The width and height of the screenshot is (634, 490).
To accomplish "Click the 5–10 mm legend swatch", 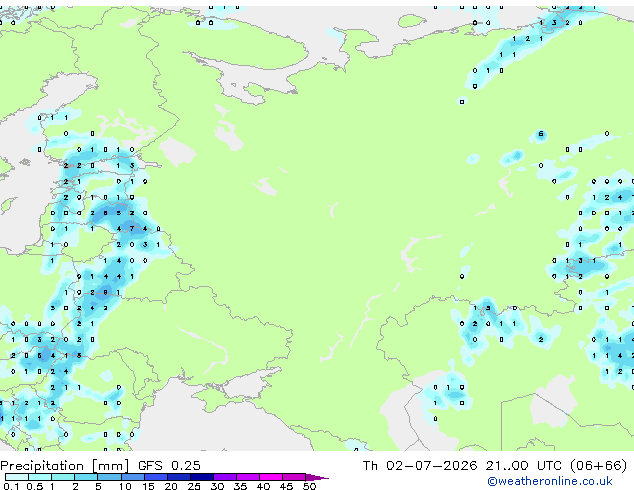I will [x=110, y=477].
